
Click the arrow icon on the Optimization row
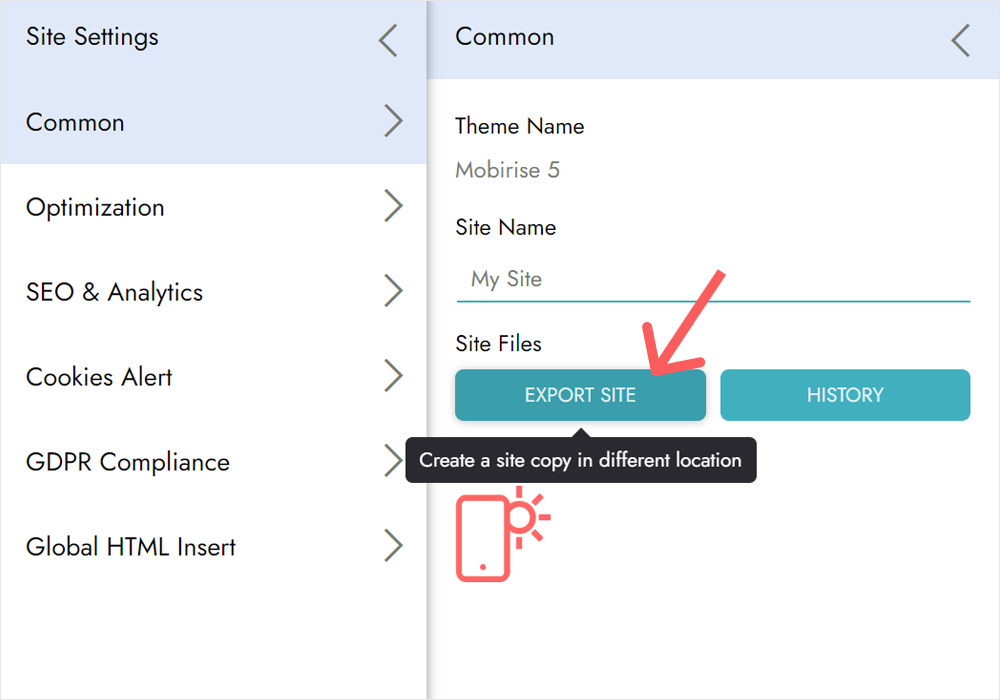[393, 207]
